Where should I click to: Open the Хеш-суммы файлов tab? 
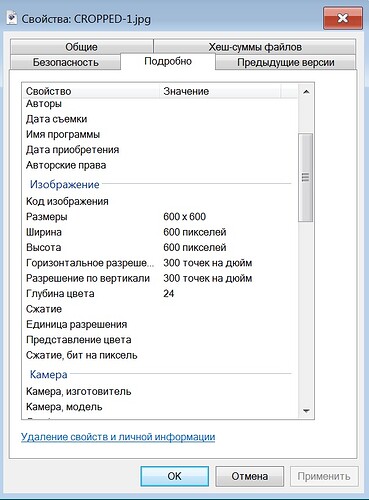(255, 47)
